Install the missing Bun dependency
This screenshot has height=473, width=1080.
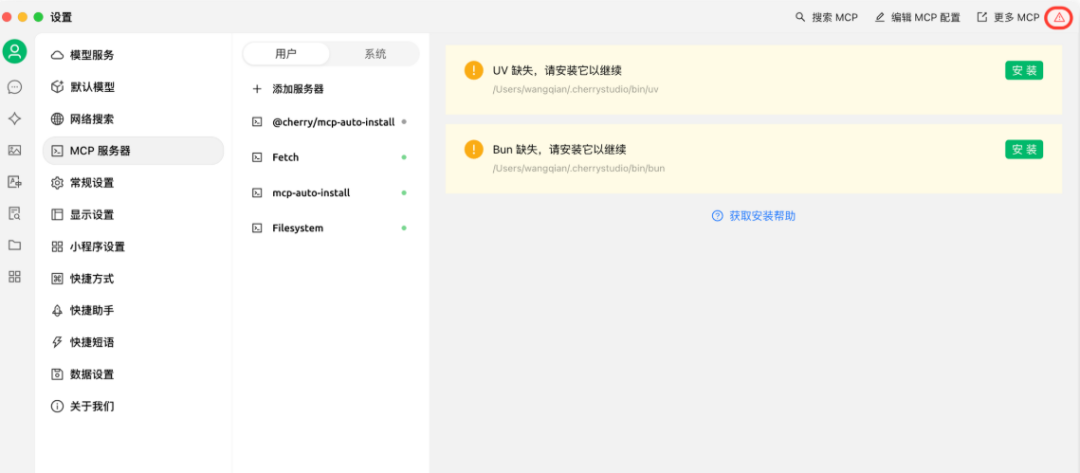[x=1024, y=149]
